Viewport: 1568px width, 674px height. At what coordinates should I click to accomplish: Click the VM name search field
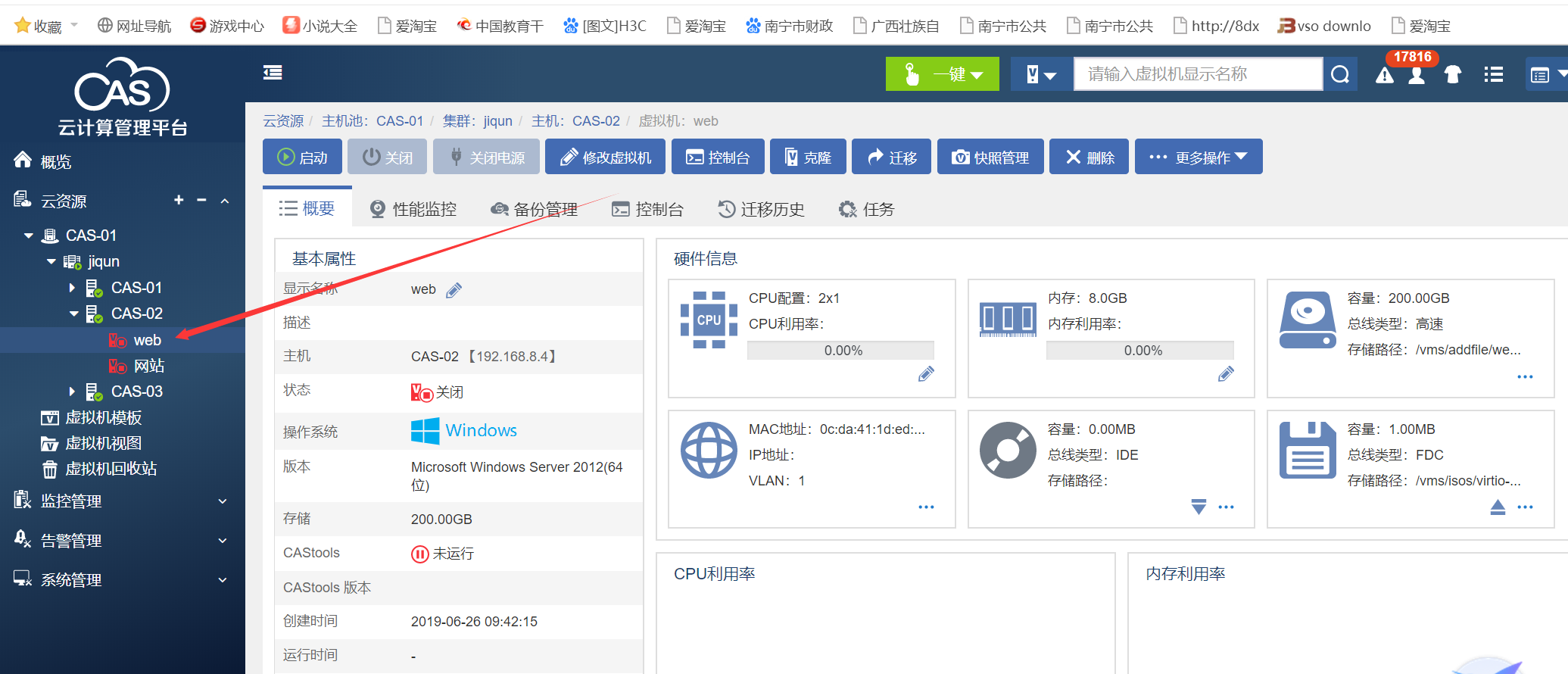(x=1199, y=74)
